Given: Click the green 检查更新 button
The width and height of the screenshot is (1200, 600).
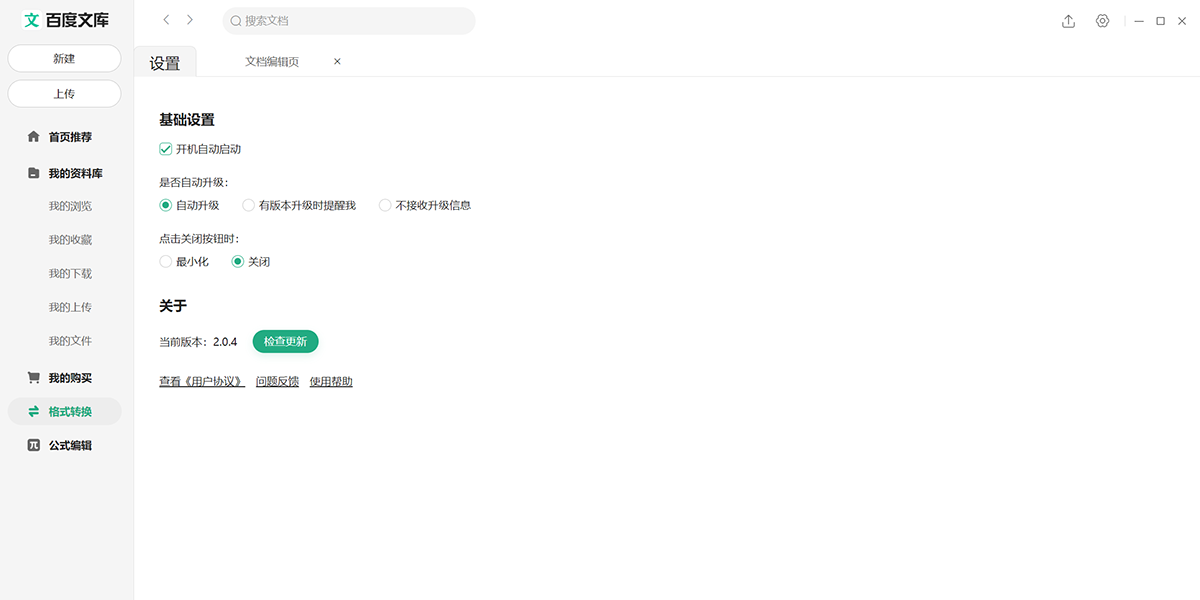Looking at the screenshot, I should coord(285,342).
